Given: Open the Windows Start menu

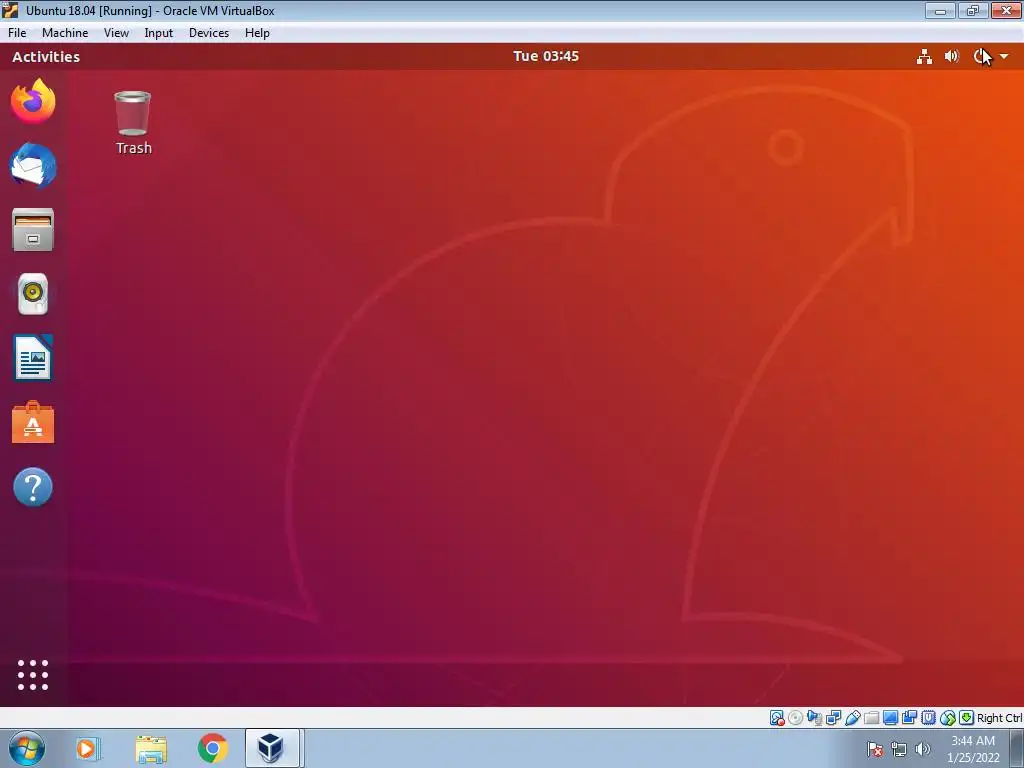Looking at the screenshot, I should click(x=27, y=748).
